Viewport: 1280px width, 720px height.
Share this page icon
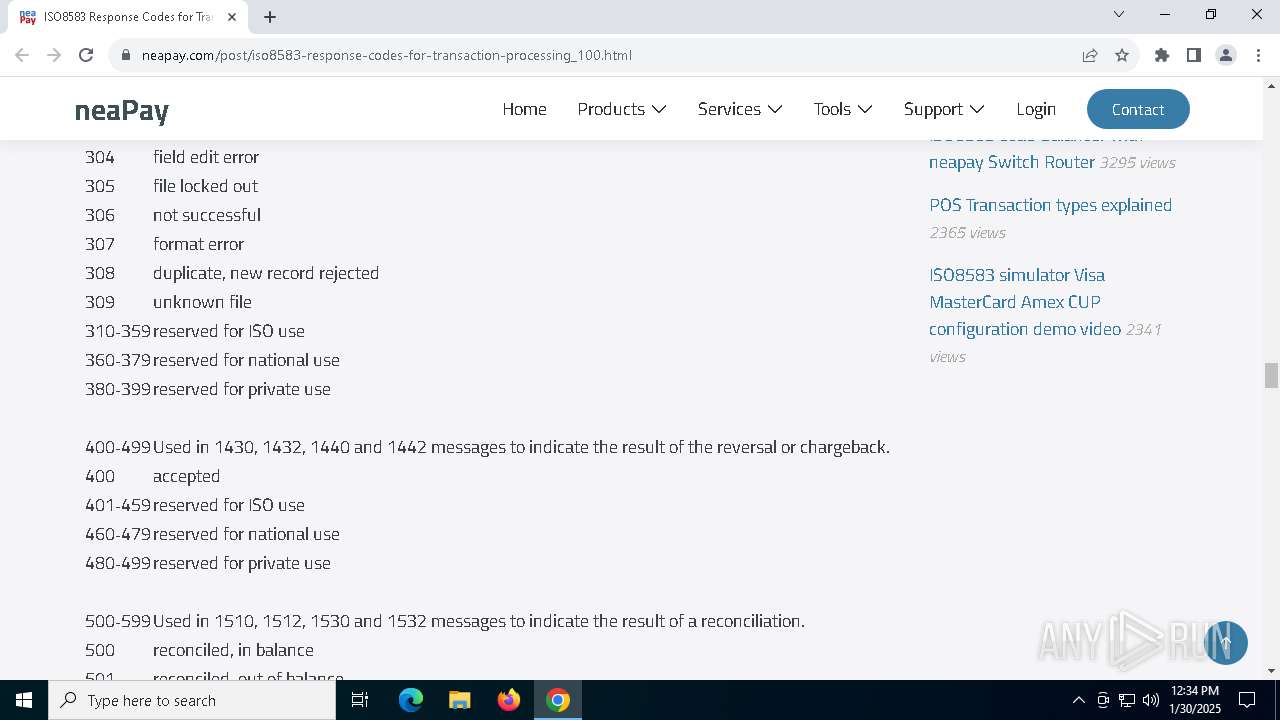pos(1090,55)
